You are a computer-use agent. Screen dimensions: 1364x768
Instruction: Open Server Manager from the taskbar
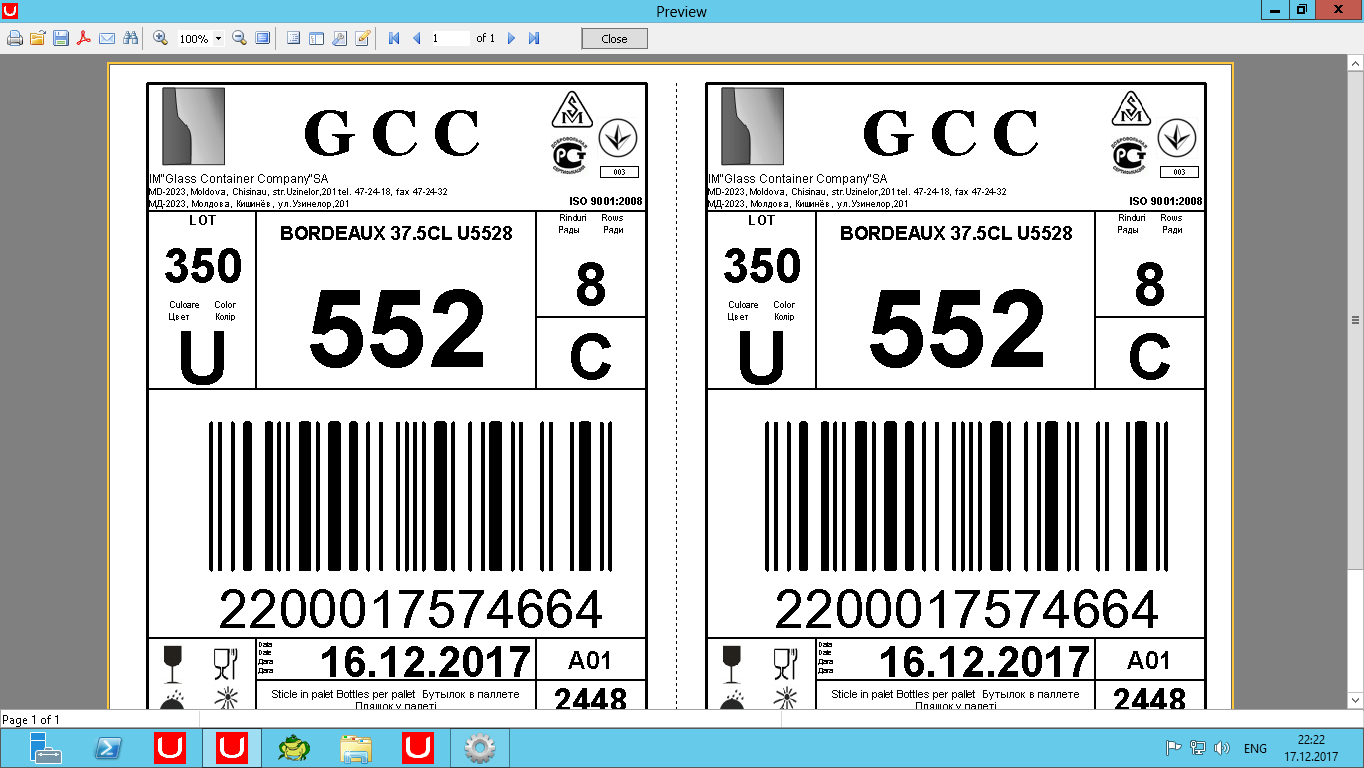coord(45,748)
